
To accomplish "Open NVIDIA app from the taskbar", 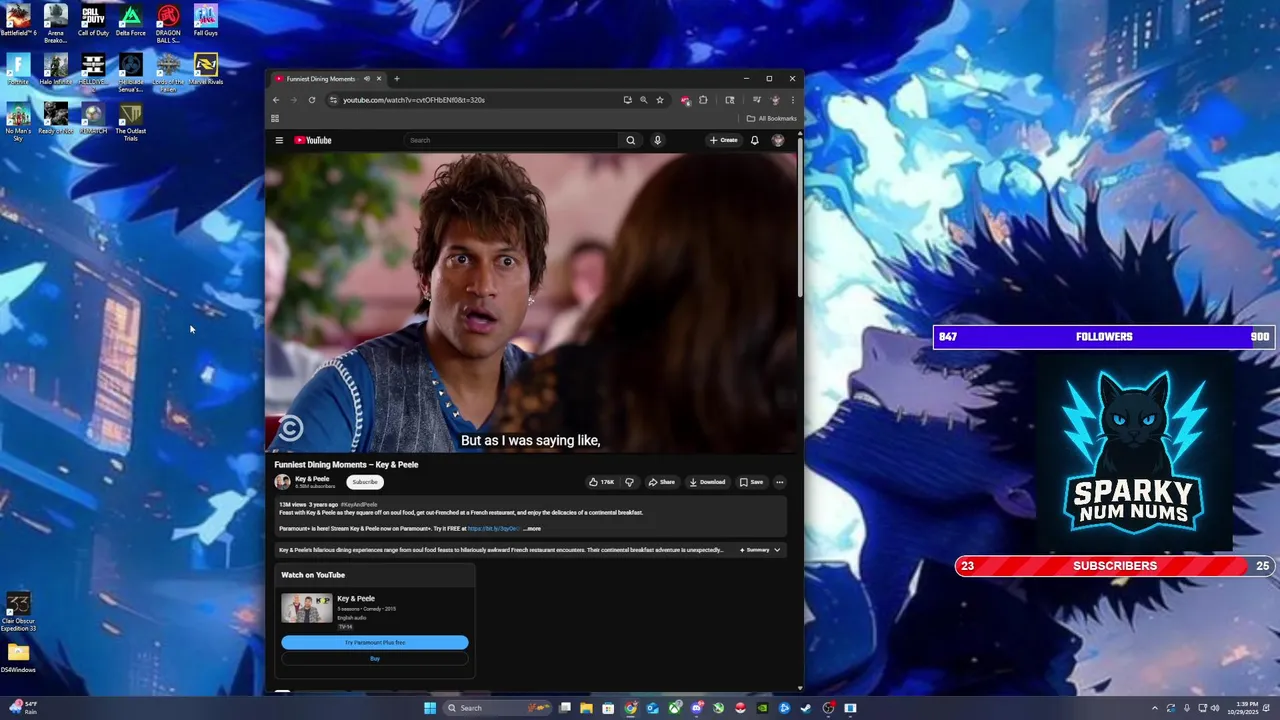I will pyautogui.click(x=763, y=708).
